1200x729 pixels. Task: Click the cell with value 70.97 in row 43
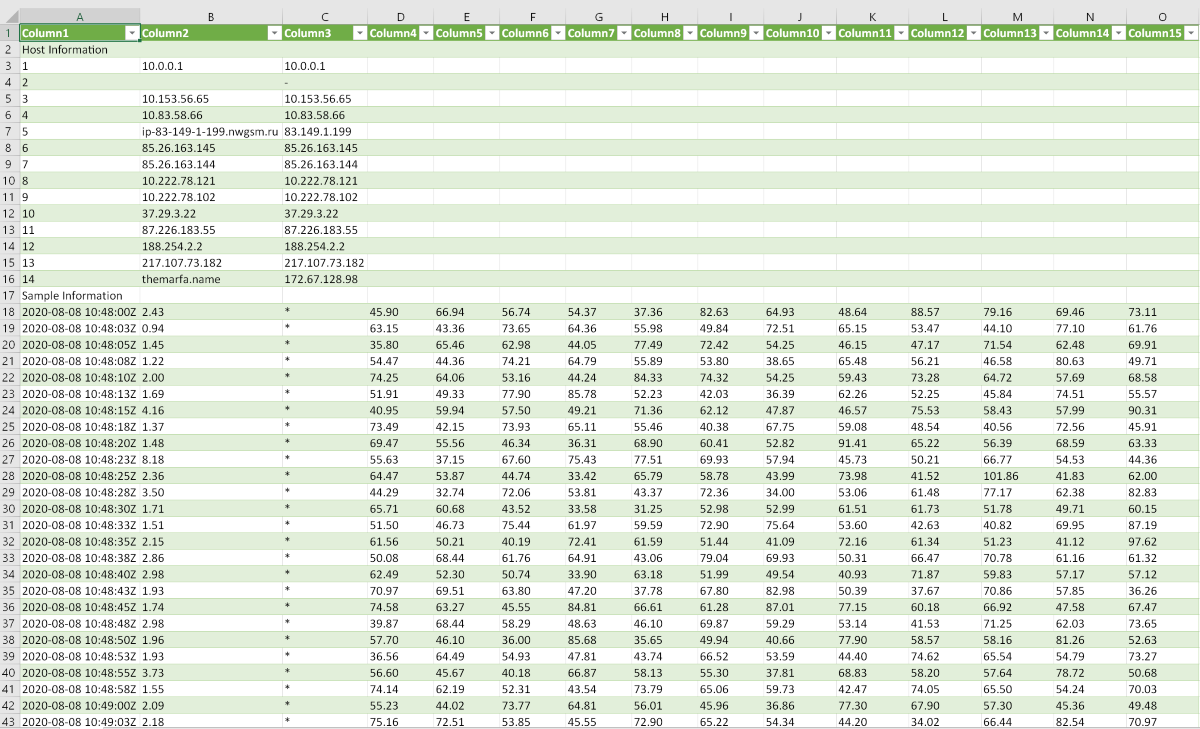(x=1162, y=722)
